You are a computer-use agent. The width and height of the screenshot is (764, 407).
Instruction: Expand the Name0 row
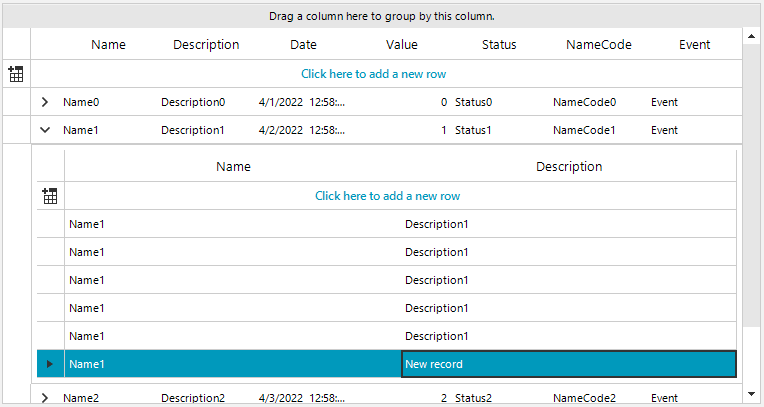(x=45, y=102)
